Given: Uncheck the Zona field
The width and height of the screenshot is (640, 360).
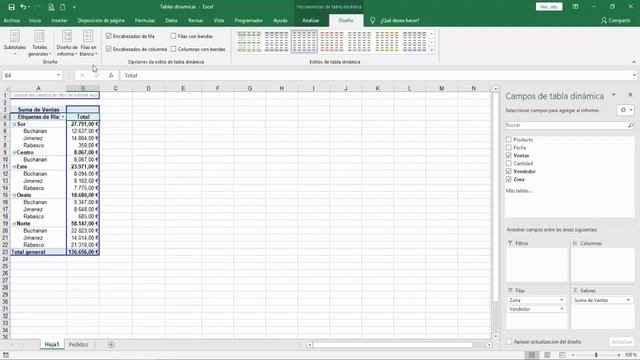Looking at the screenshot, I should (x=509, y=179).
